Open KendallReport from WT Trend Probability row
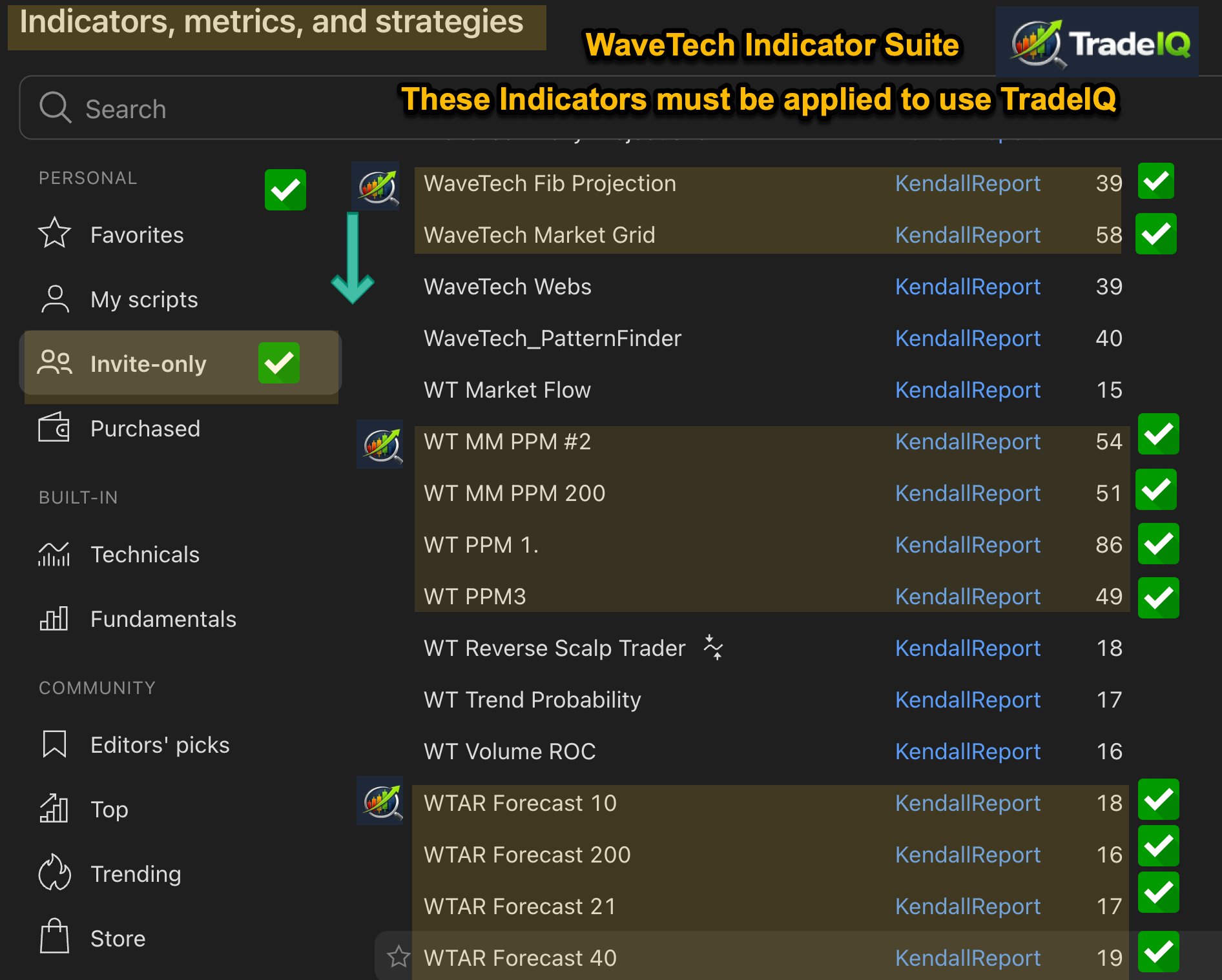The height and width of the screenshot is (980, 1222). 968,700
